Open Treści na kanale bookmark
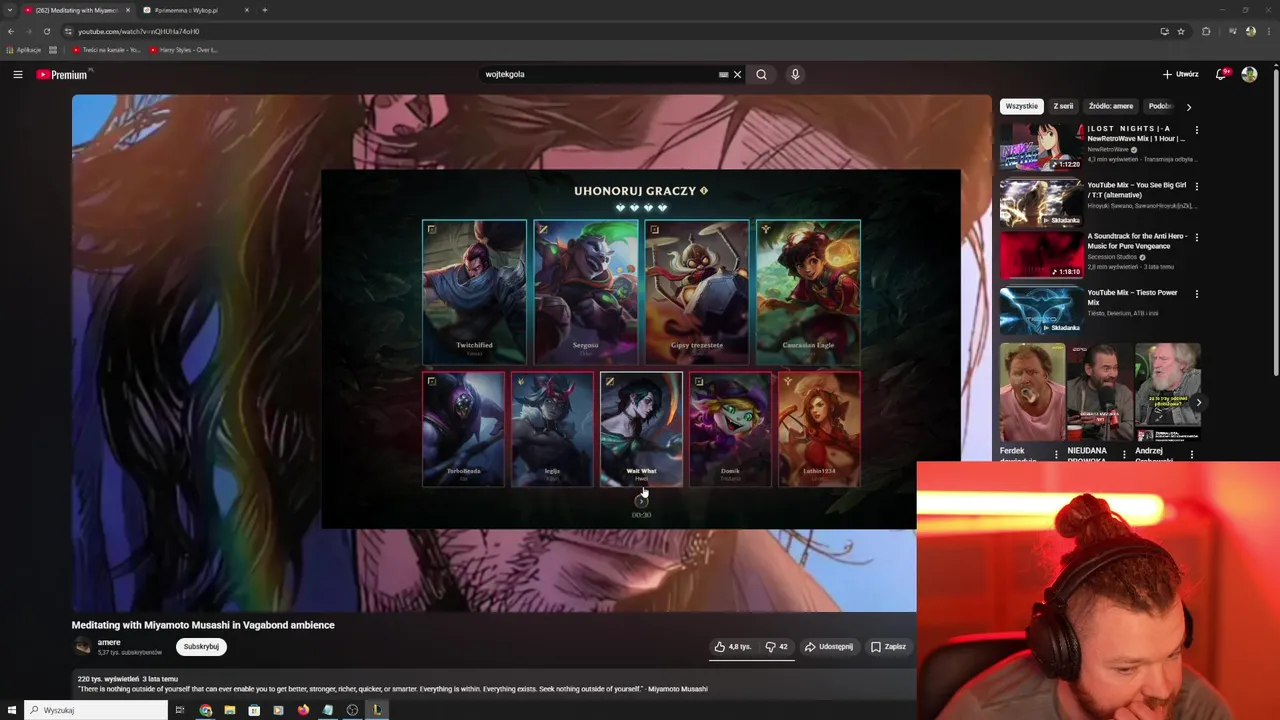This screenshot has height=720, width=1280. coord(107,49)
